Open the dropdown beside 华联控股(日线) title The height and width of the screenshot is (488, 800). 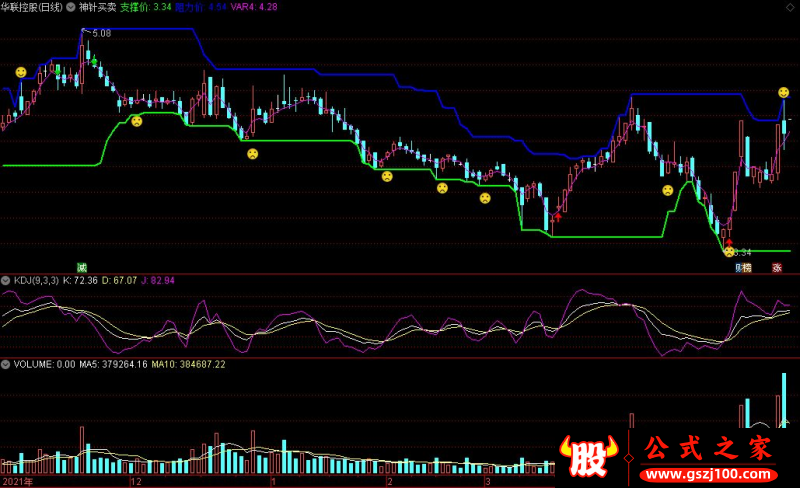[70, 7]
